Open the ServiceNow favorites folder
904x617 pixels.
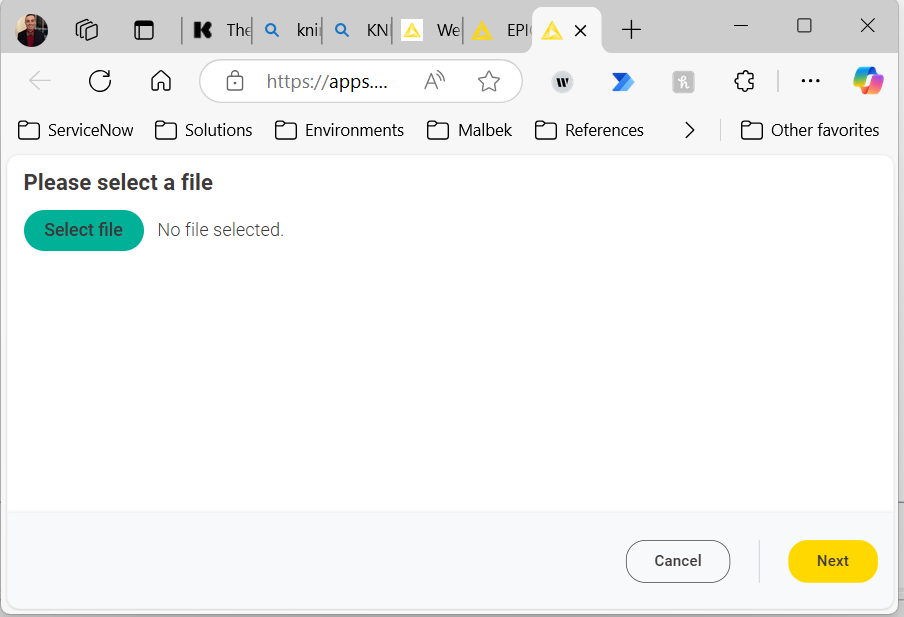(76, 130)
